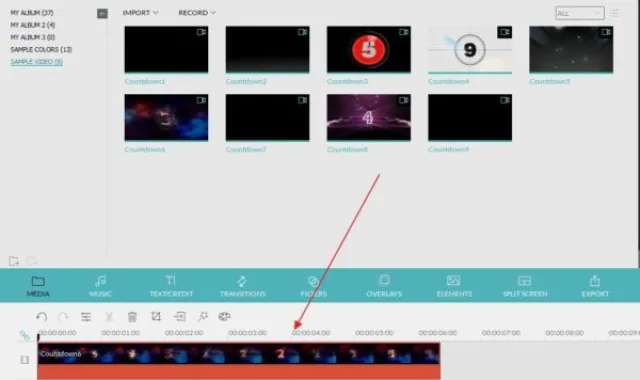The width and height of the screenshot is (640, 380).
Task: Delete selected clip with trash icon
Action: pos(132,317)
